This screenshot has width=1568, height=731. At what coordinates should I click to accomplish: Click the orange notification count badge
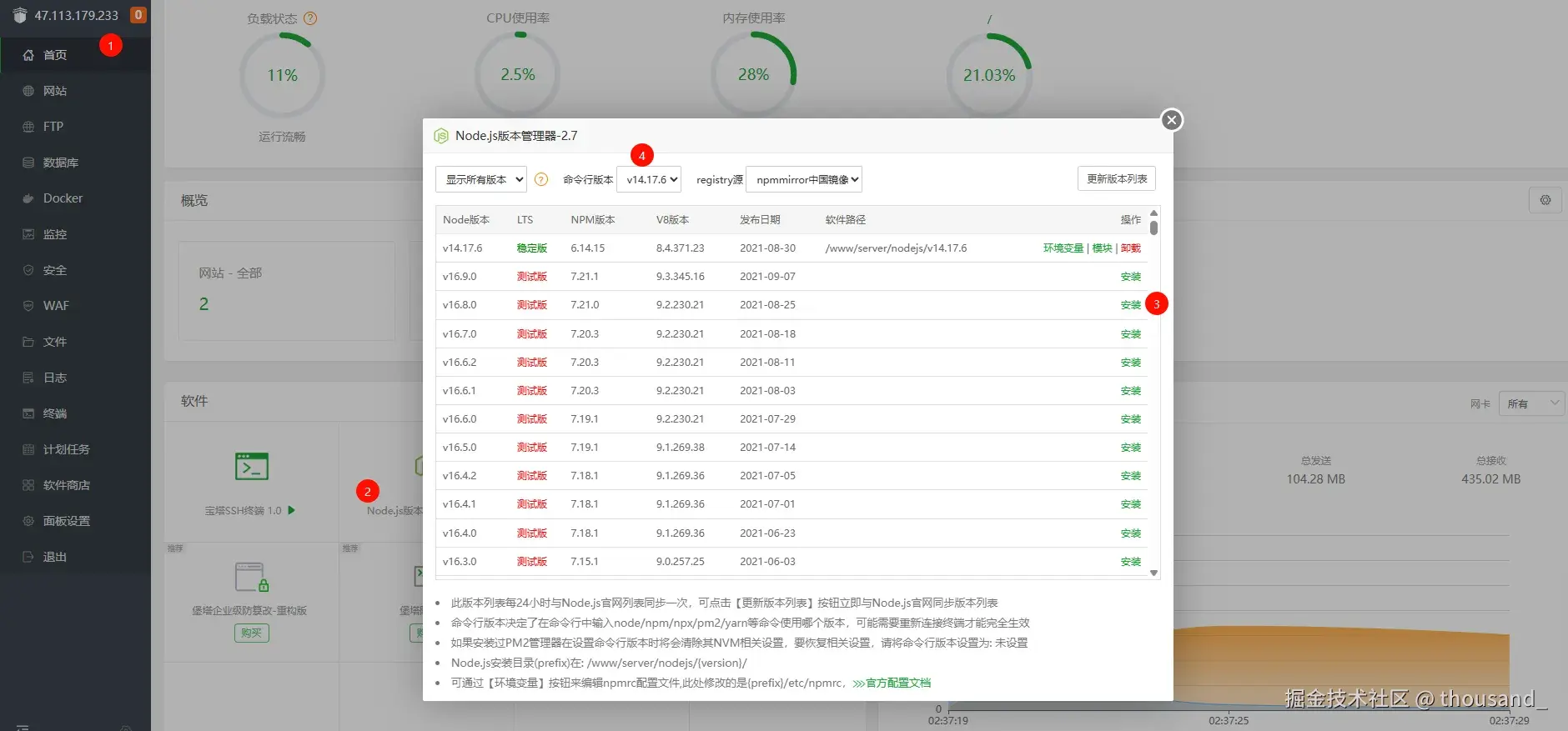click(138, 15)
